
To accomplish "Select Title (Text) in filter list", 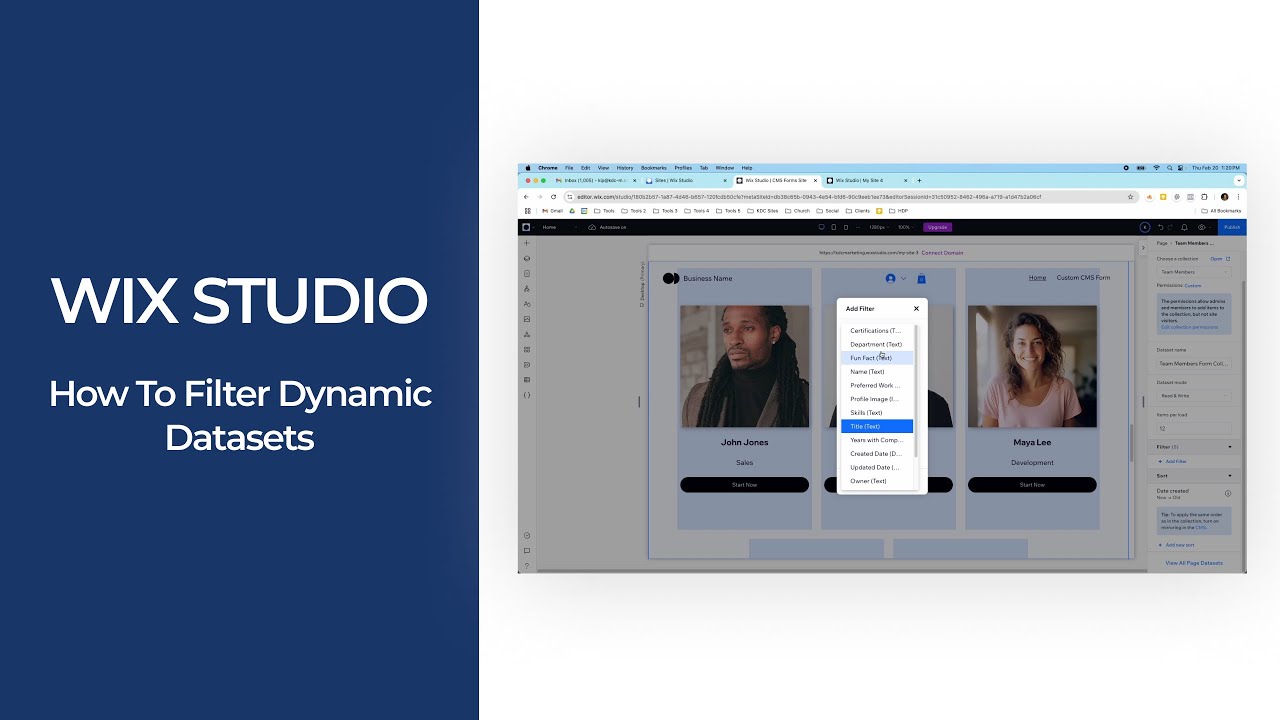I will point(877,426).
